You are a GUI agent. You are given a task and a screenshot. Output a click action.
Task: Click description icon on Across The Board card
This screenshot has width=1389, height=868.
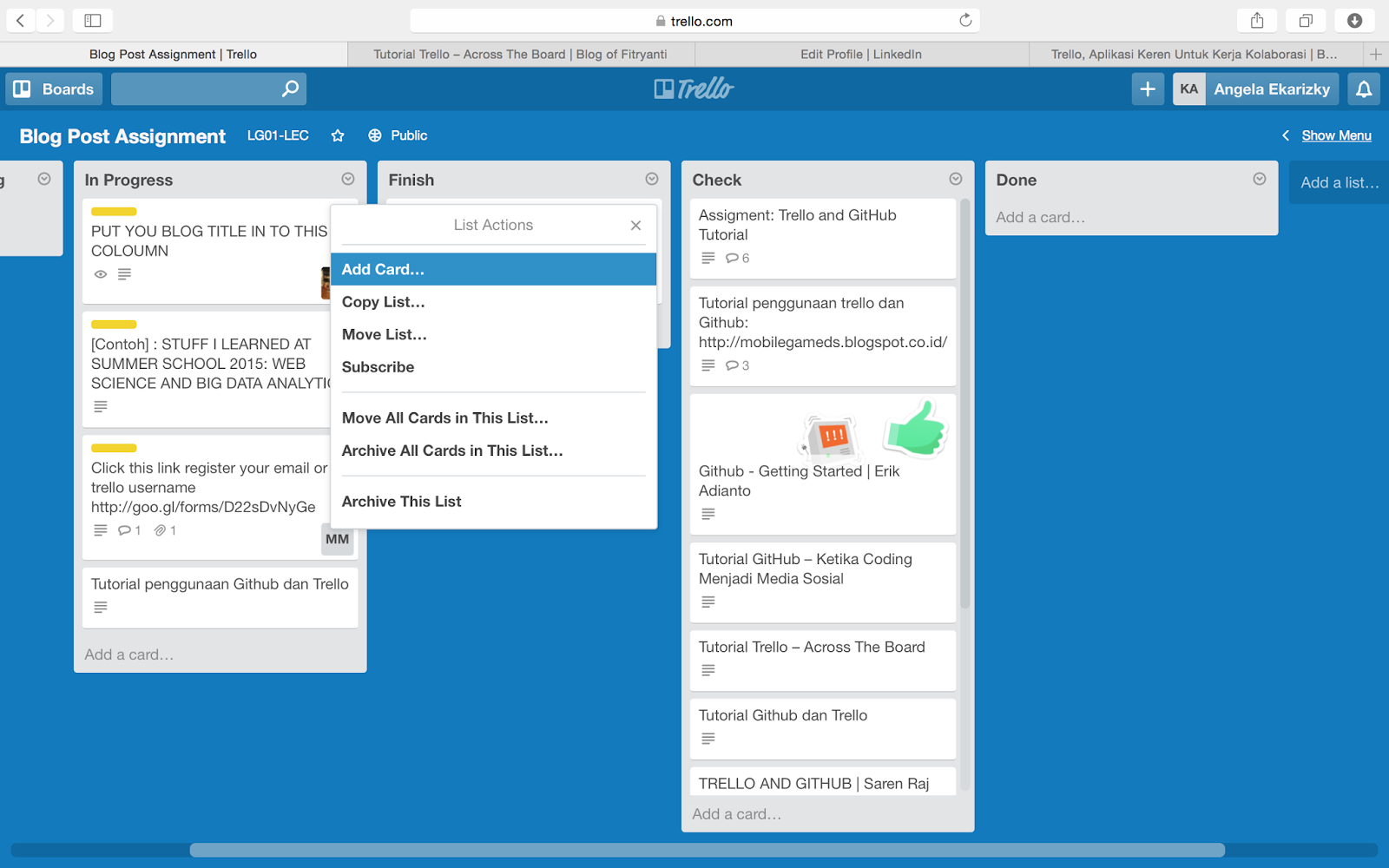click(708, 670)
